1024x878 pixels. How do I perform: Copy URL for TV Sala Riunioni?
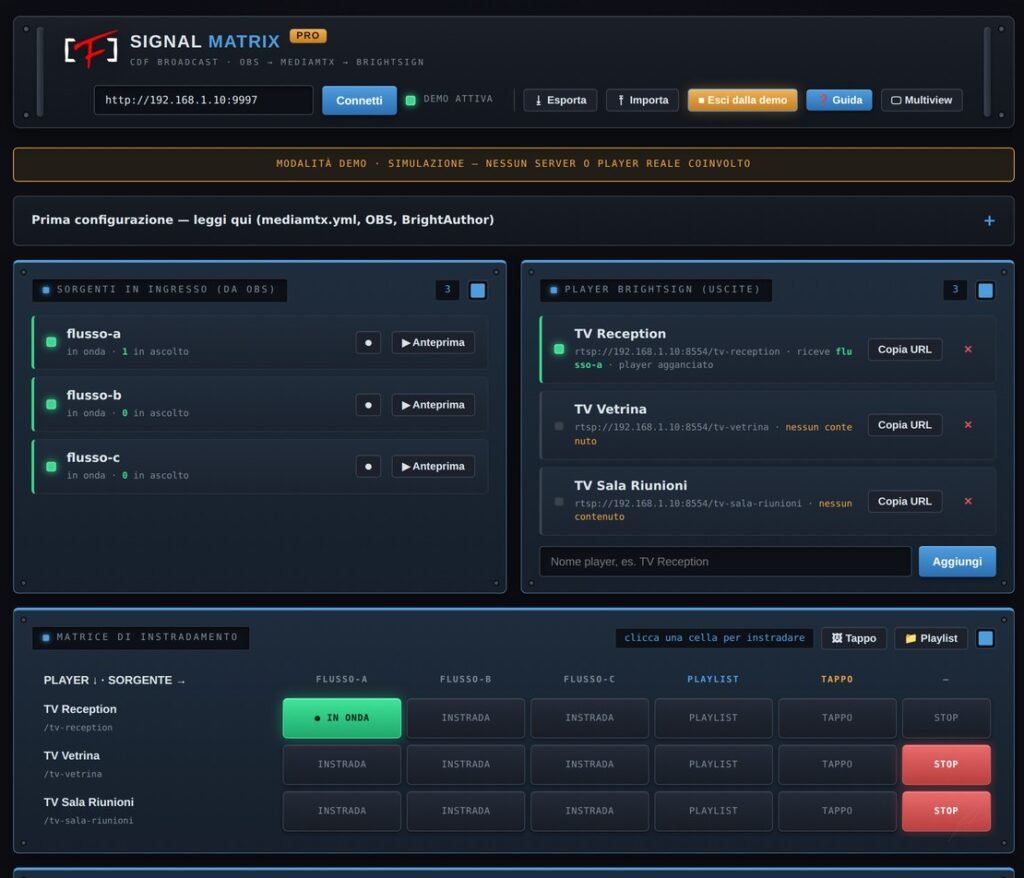[904, 501]
